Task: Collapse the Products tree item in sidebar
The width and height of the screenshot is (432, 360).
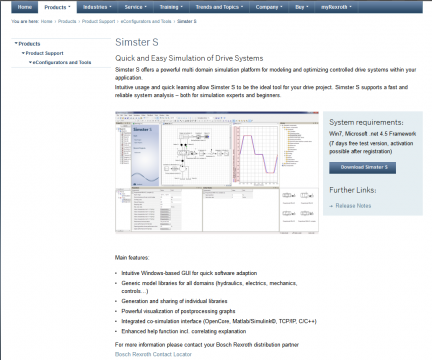Action: [27, 44]
